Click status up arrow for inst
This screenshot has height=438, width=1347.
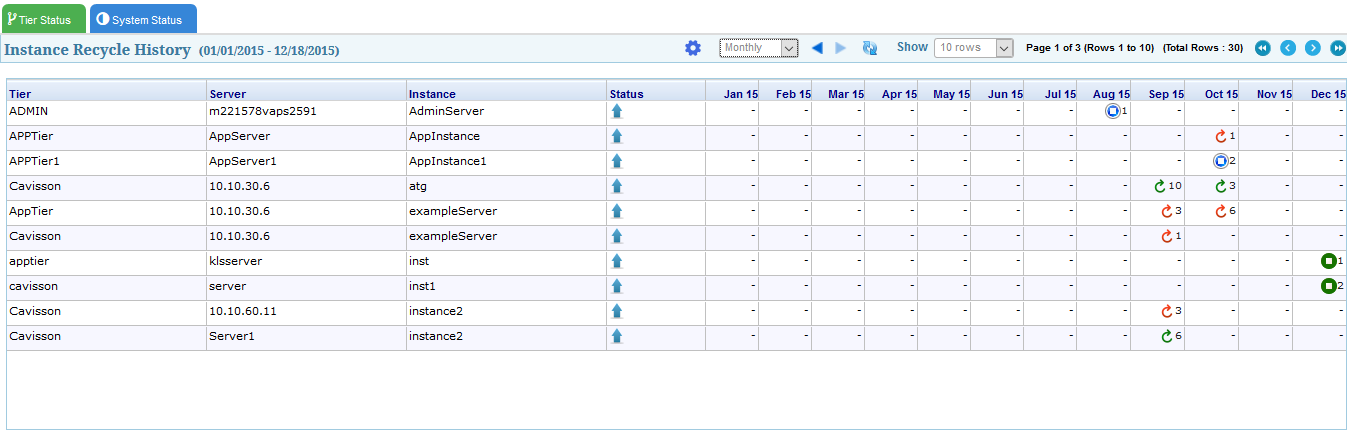pos(617,261)
